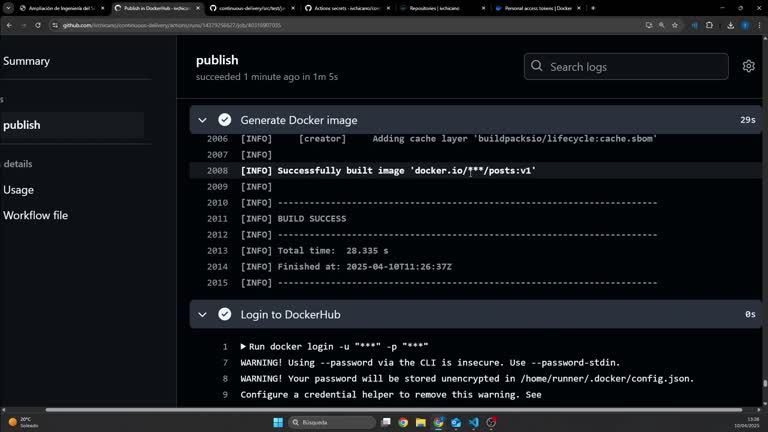Close the Actions secrets tab
The image size is (768, 432).
pyautogui.click(x=388, y=8)
